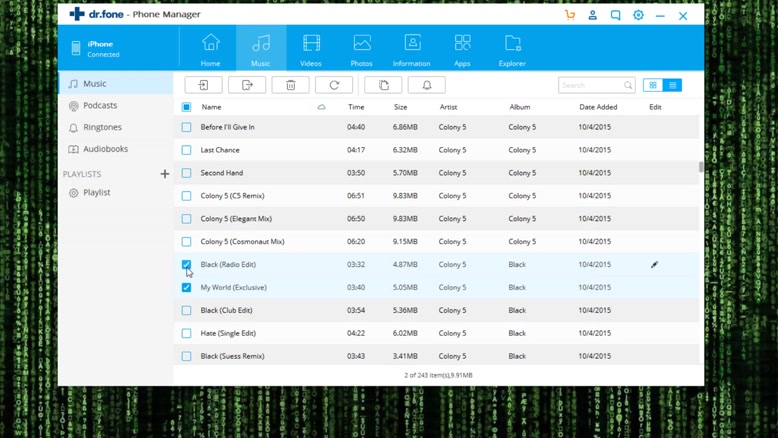Image resolution: width=778 pixels, height=438 pixels.
Task: Delete selected songs with trash icon
Action: (x=290, y=85)
